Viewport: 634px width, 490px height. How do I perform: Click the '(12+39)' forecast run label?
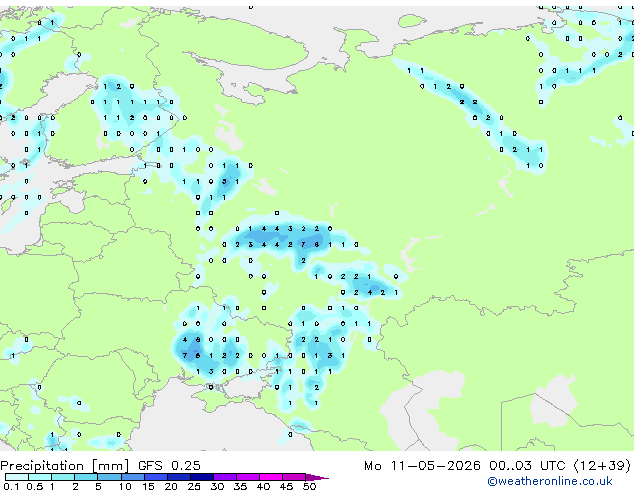coord(602,465)
